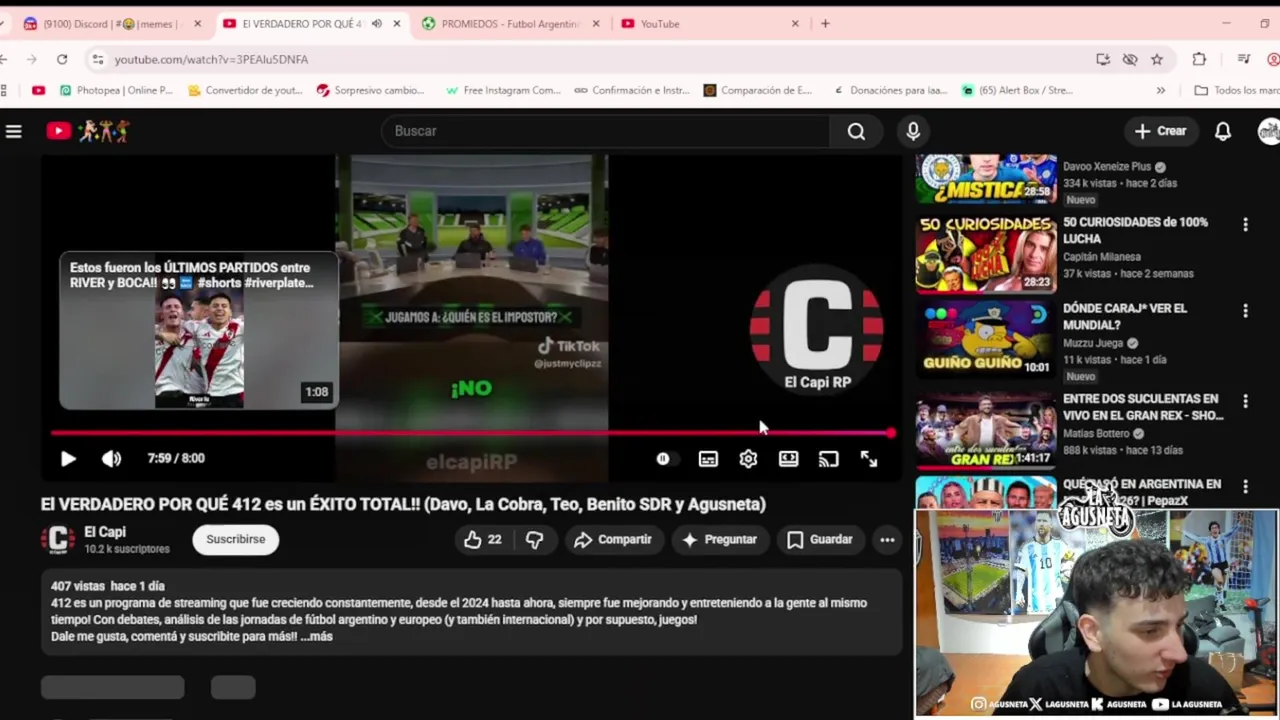Image resolution: width=1280 pixels, height=720 pixels.
Task: Switch to theater mode
Action: (x=789, y=459)
